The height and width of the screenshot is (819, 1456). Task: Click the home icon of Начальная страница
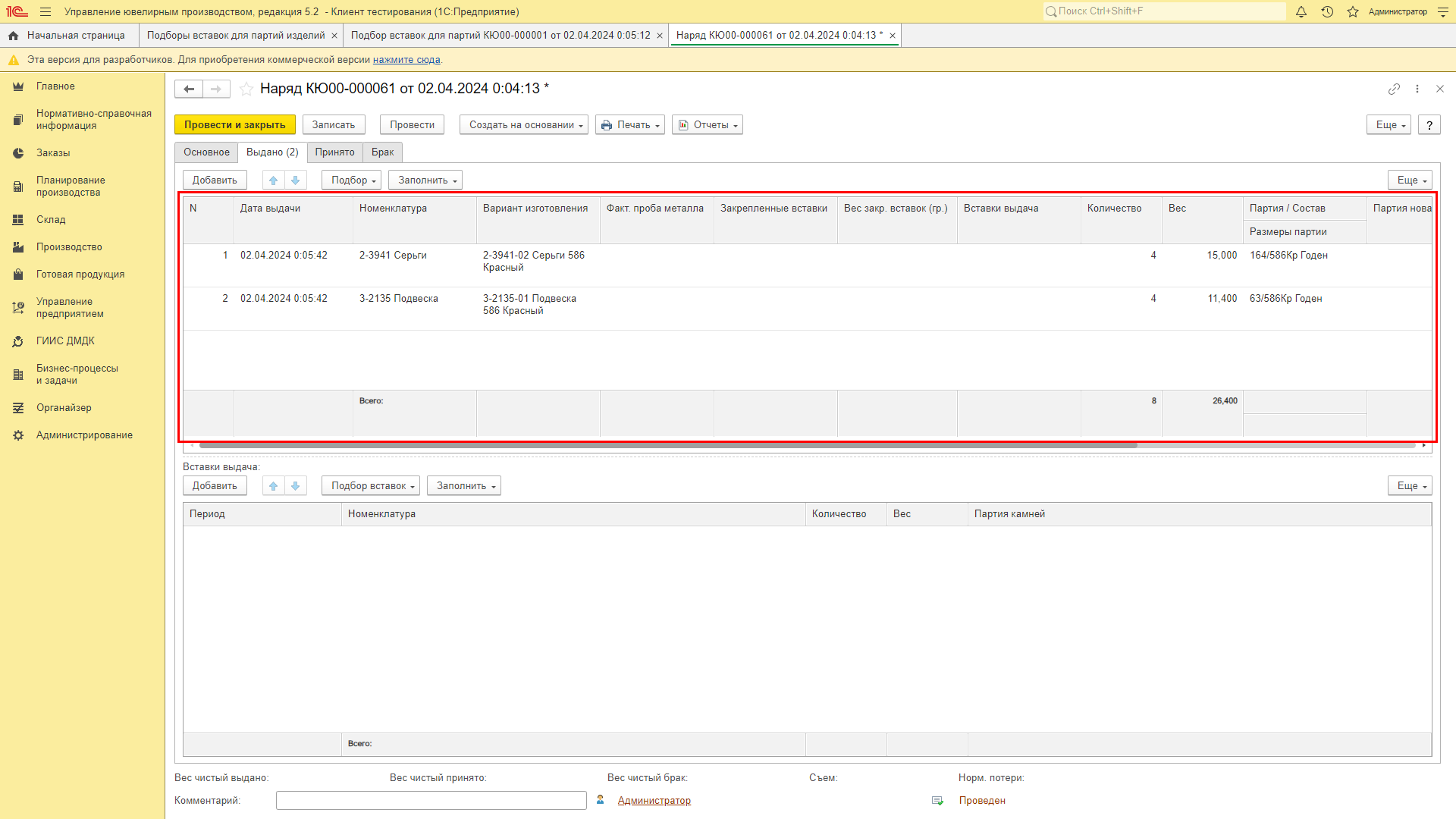13,36
